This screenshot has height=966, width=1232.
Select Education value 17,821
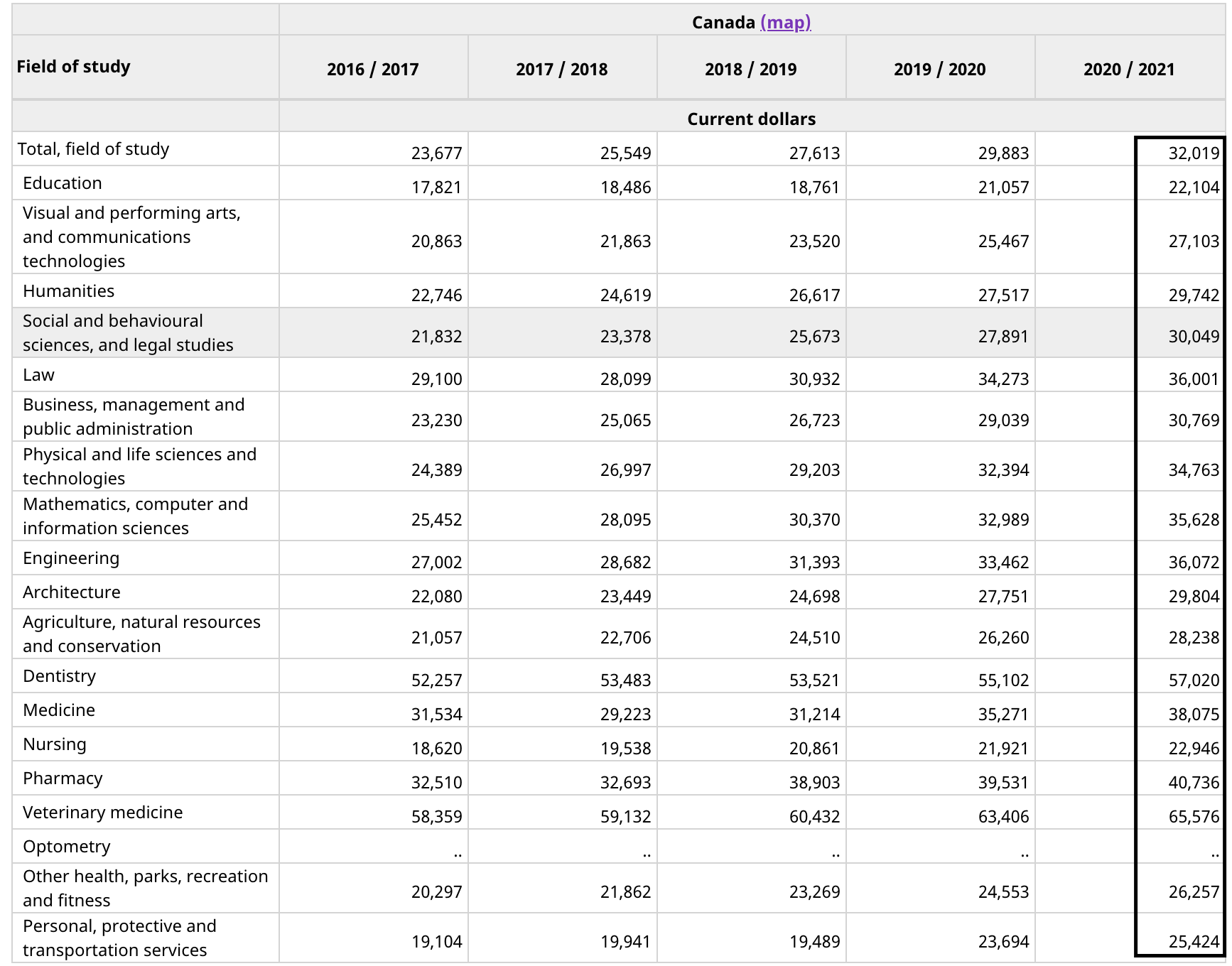(x=436, y=187)
